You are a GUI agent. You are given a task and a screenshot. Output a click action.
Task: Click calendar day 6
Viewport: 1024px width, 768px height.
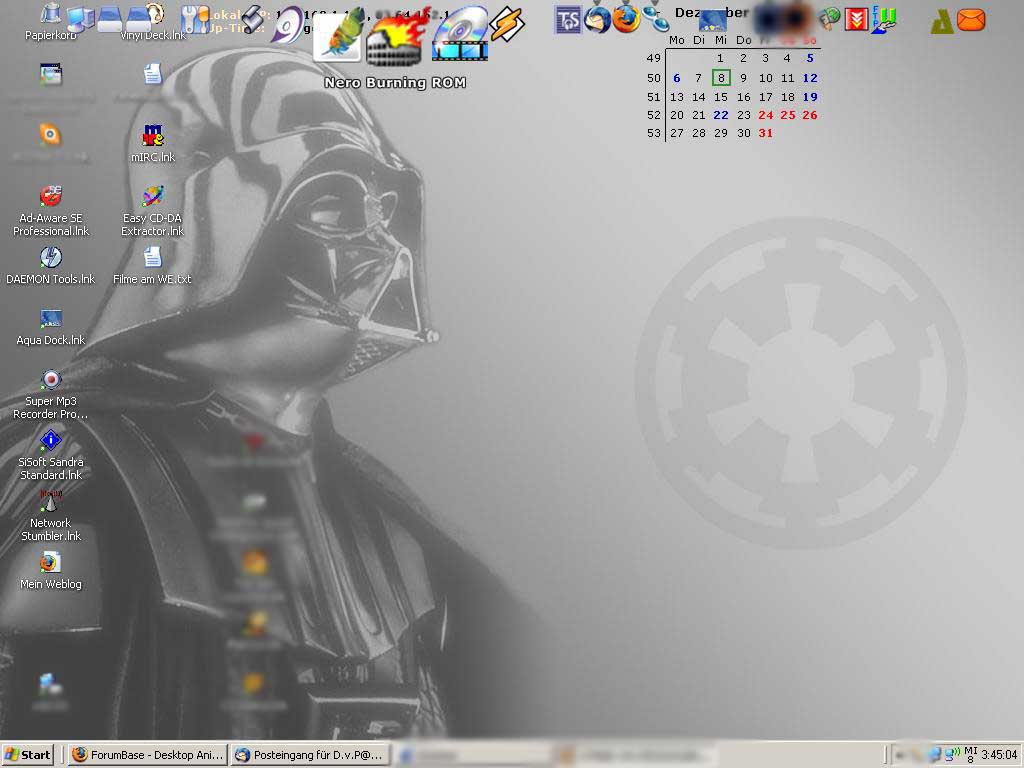click(677, 78)
